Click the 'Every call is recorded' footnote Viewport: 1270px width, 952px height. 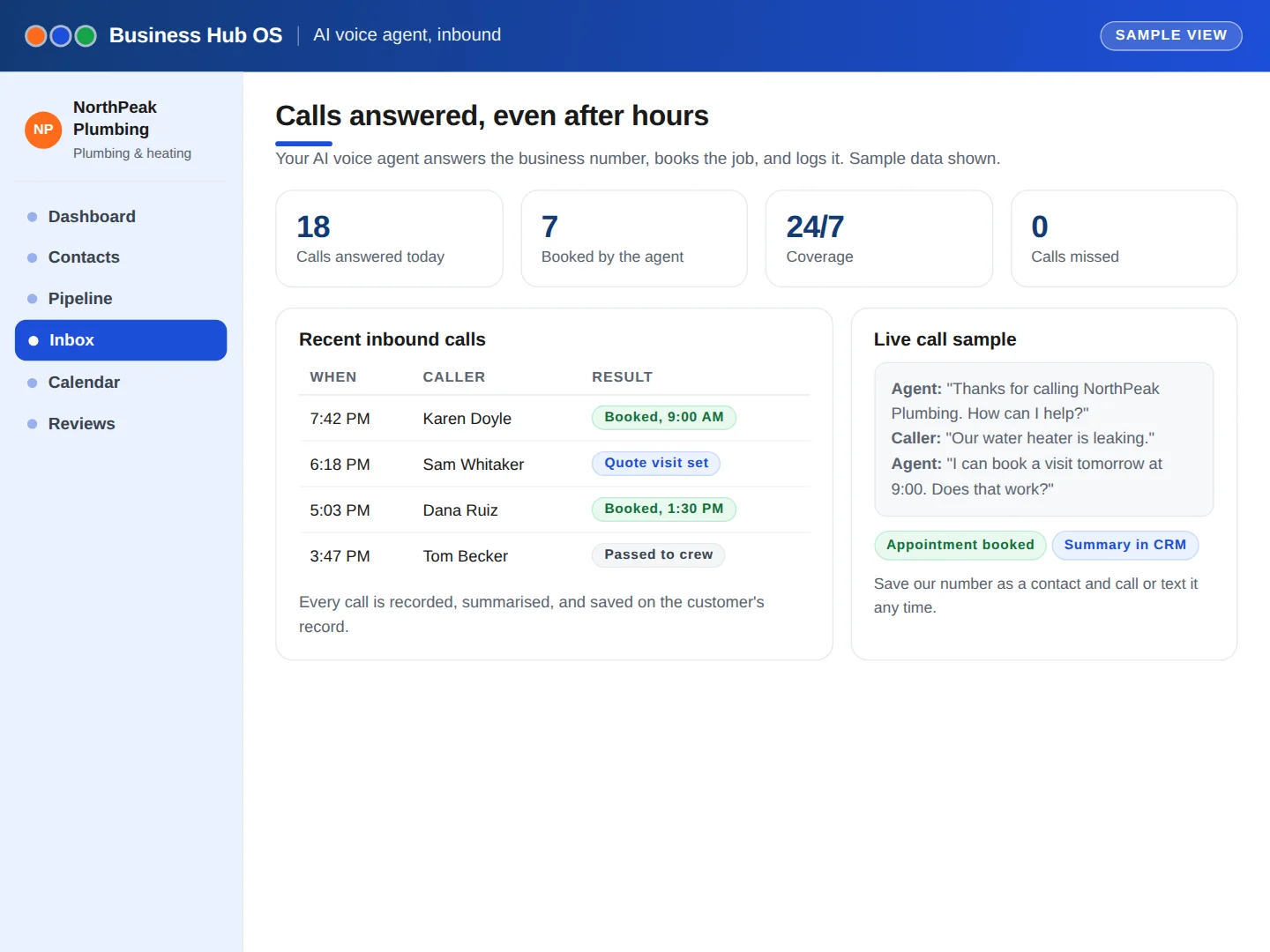(x=532, y=614)
